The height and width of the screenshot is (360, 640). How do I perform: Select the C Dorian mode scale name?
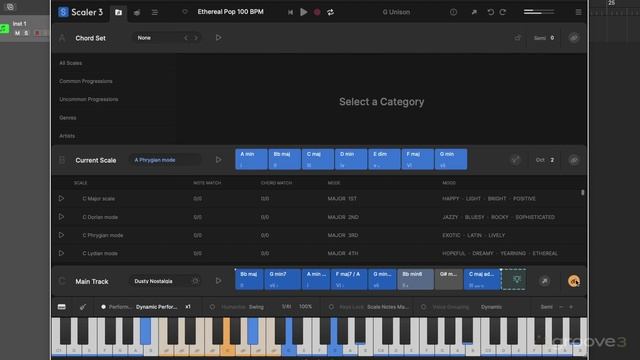pos(100,217)
